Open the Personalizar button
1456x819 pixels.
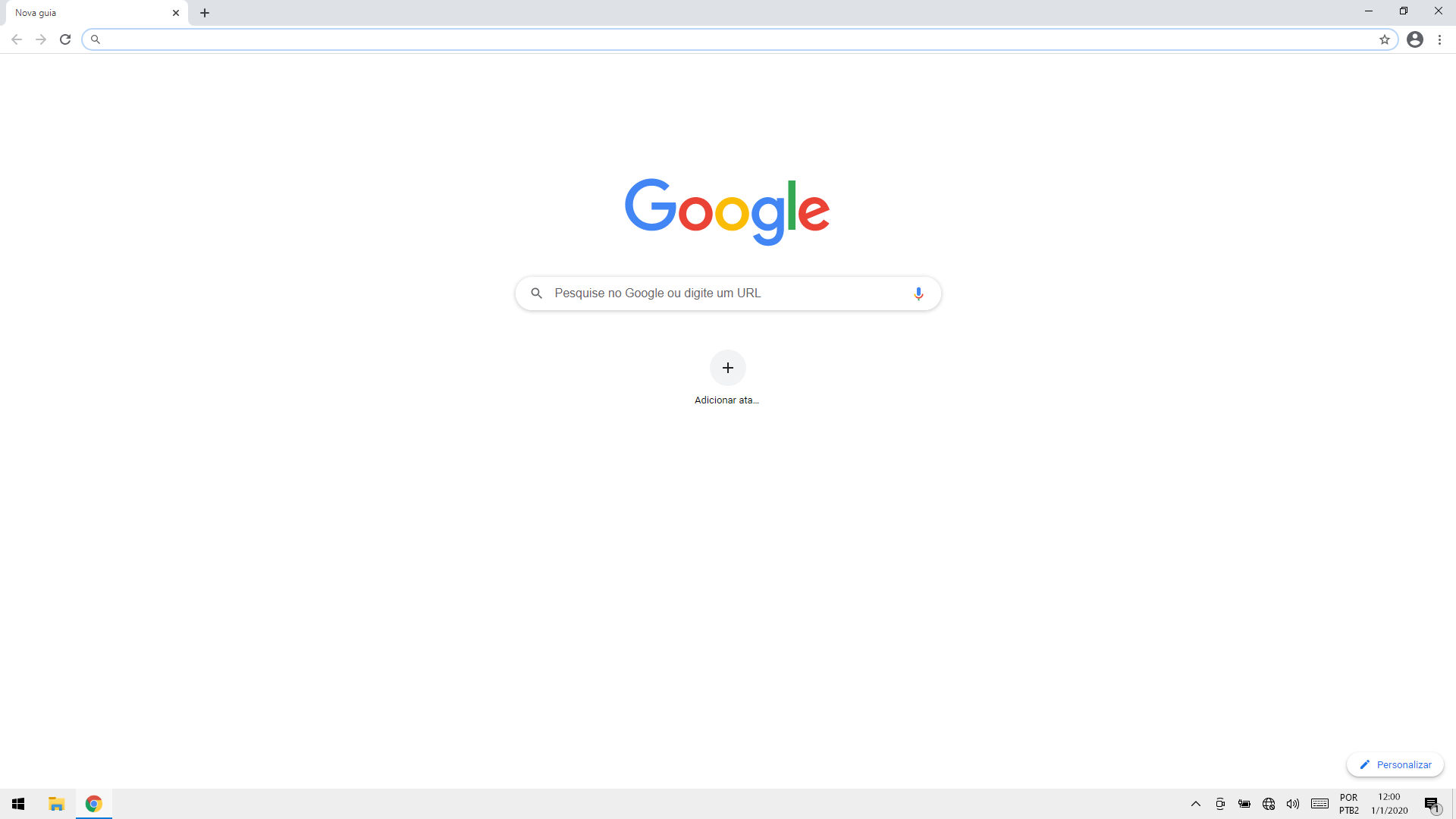[1395, 764]
